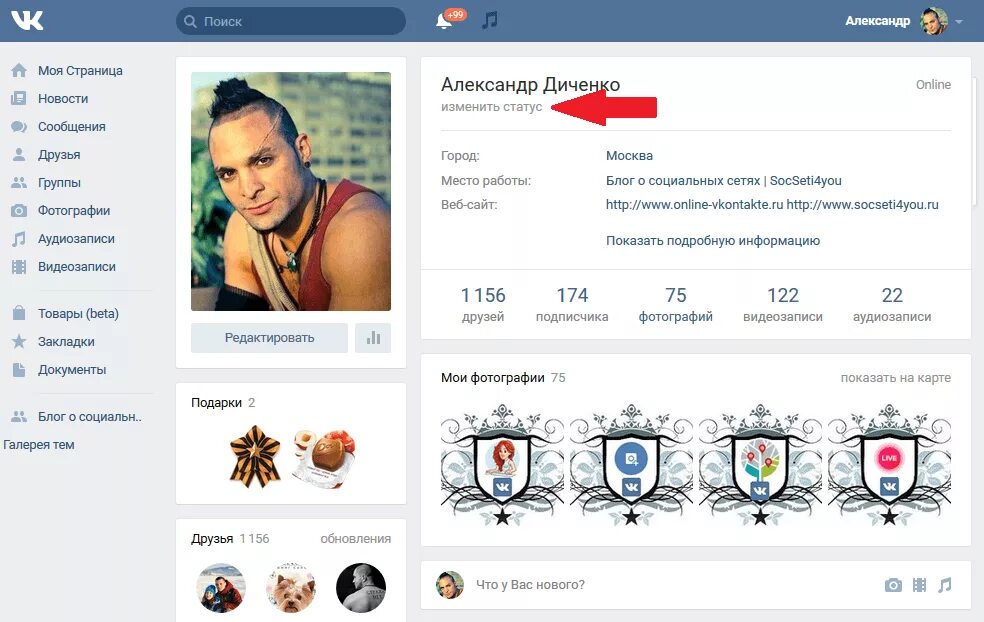Go to Новости in the left menu
The height and width of the screenshot is (622, 984).
(x=63, y=99)
